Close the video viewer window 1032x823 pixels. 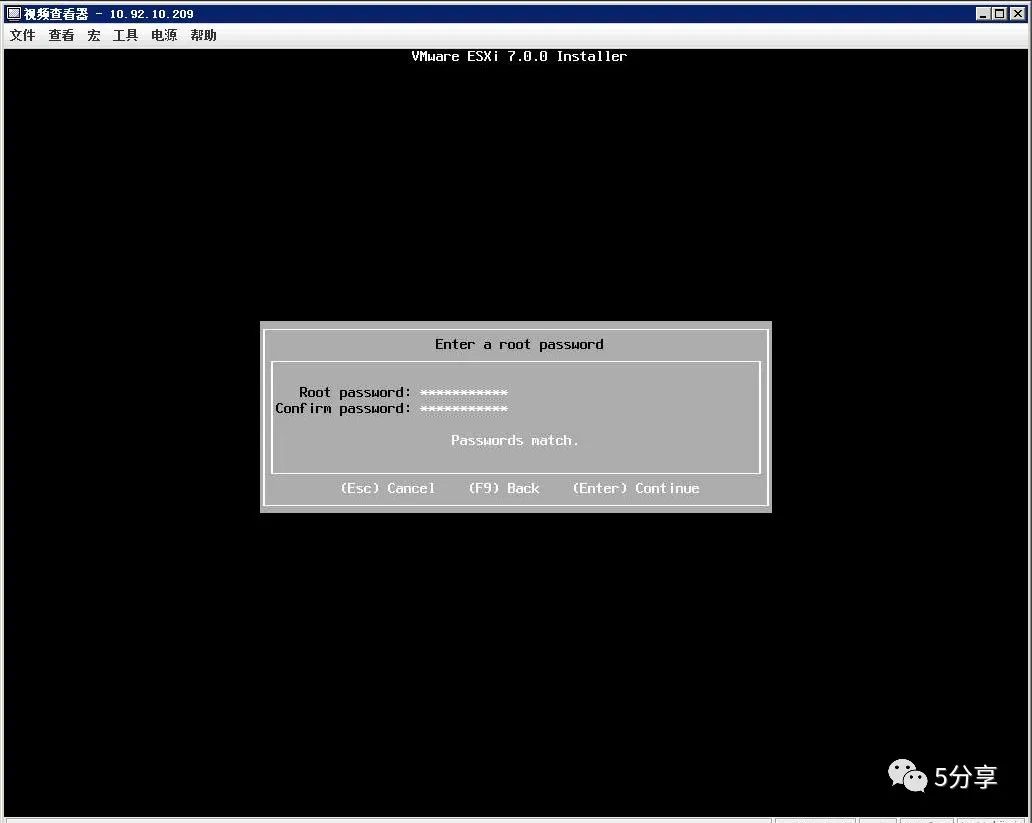1020,13
